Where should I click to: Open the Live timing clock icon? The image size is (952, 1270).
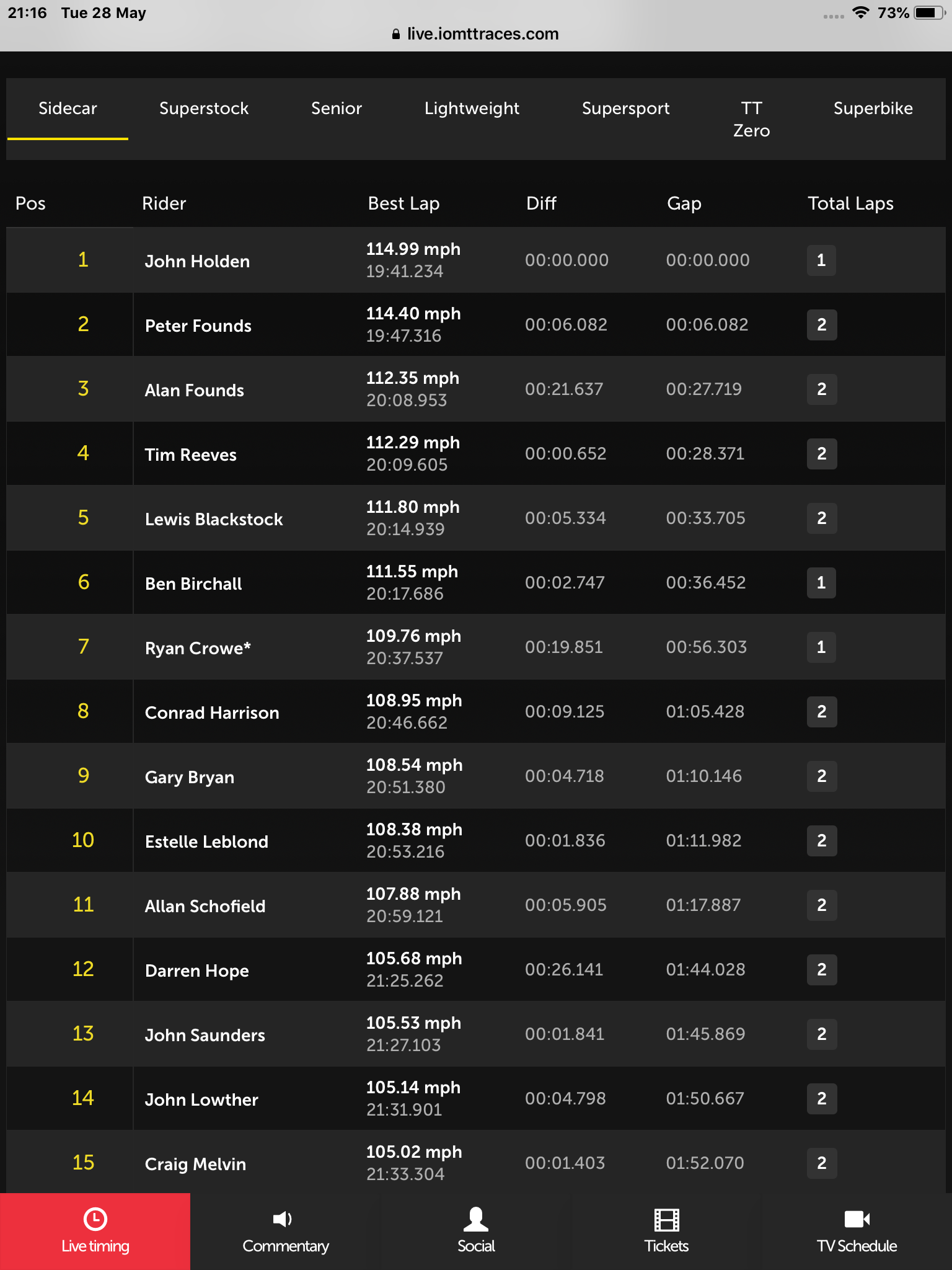[x=95, y=1219]
